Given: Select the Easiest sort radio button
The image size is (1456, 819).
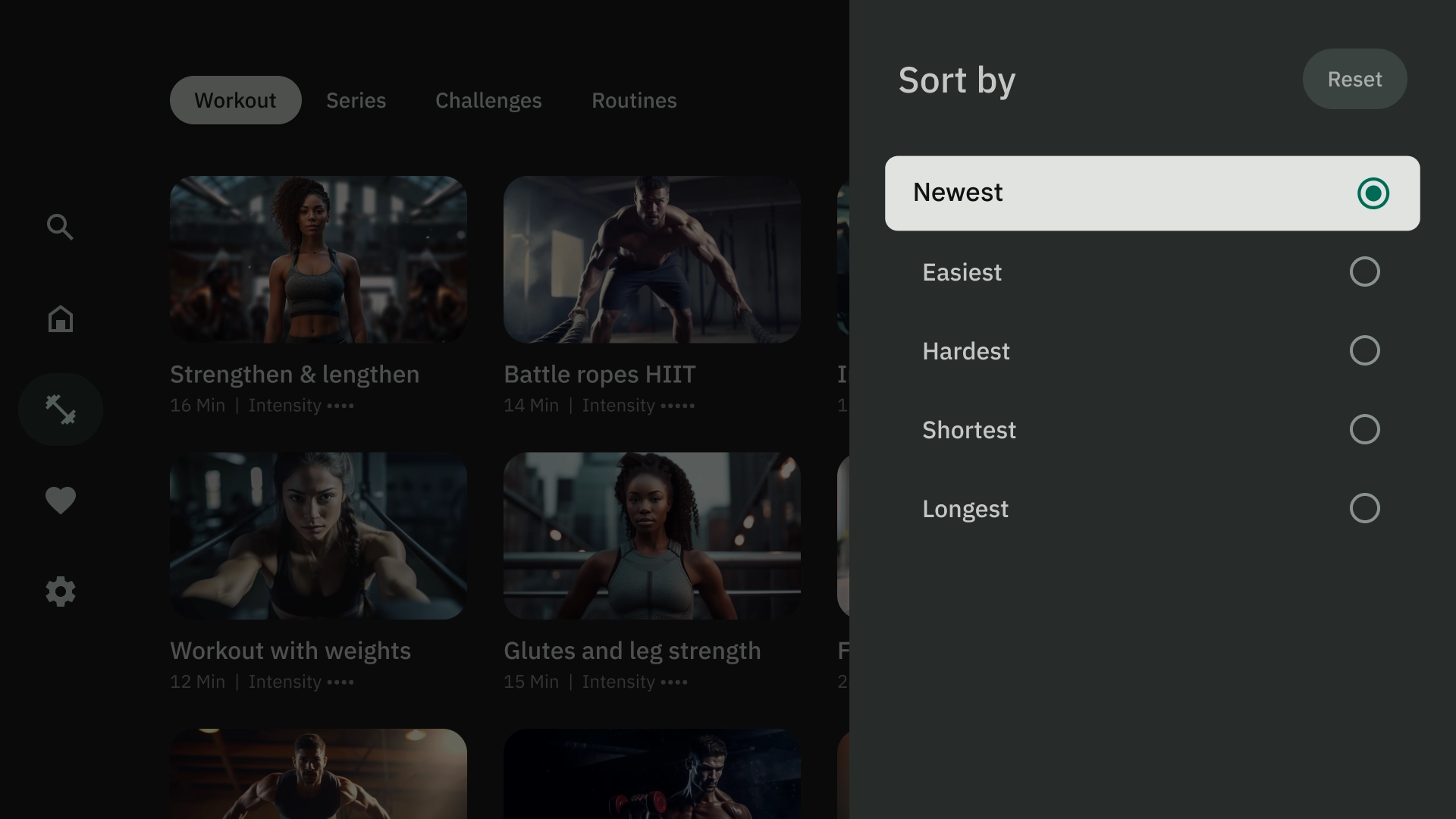Looking at the screenshot, I should (x=1365, y=271).
